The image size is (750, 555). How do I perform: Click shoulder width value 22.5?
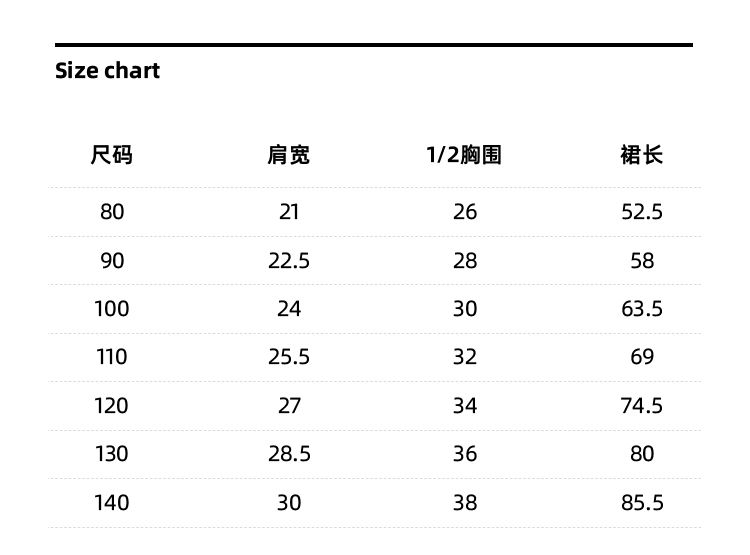tap(289, 261)
